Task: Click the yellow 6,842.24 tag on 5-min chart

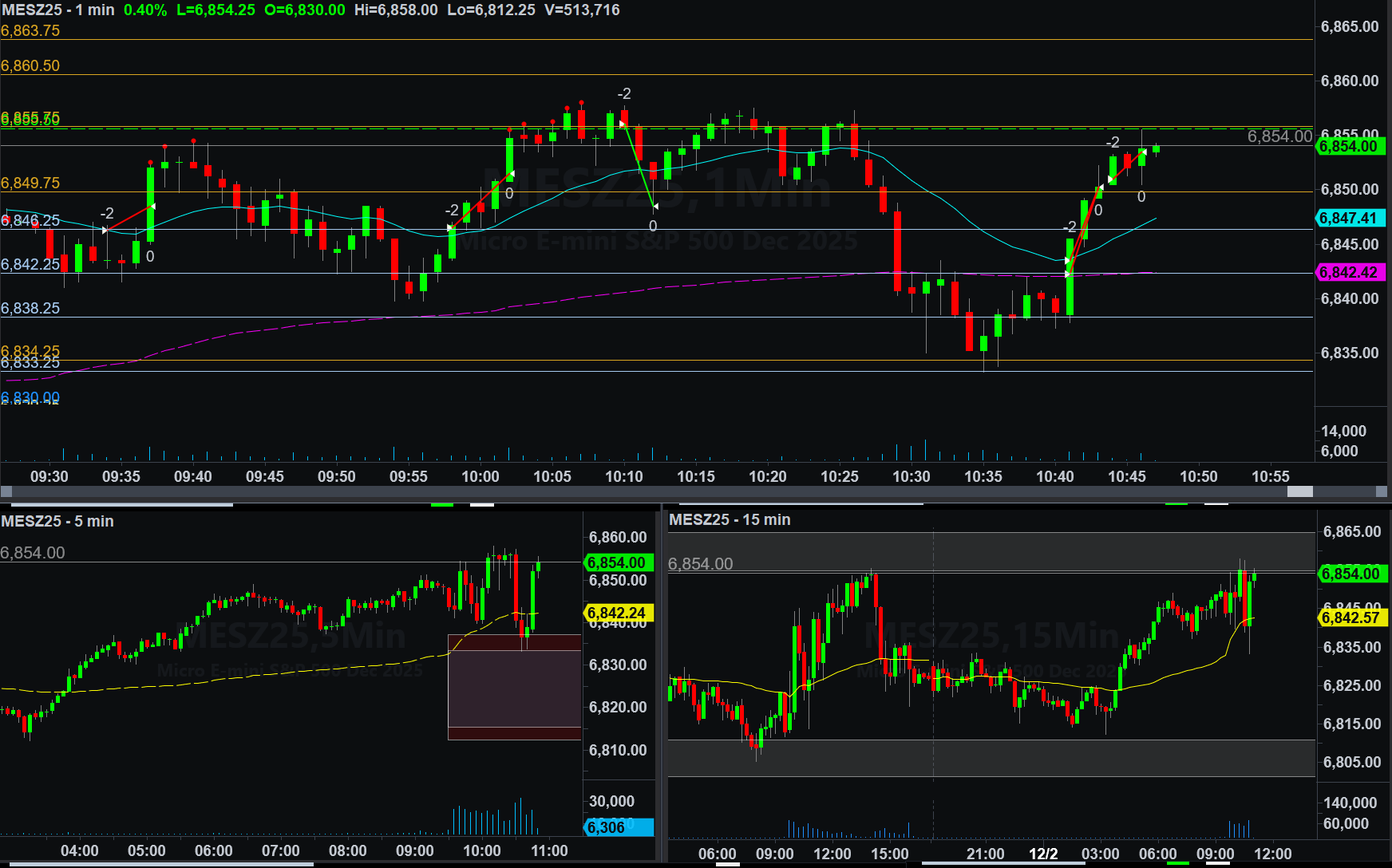Action: (617, 613)
